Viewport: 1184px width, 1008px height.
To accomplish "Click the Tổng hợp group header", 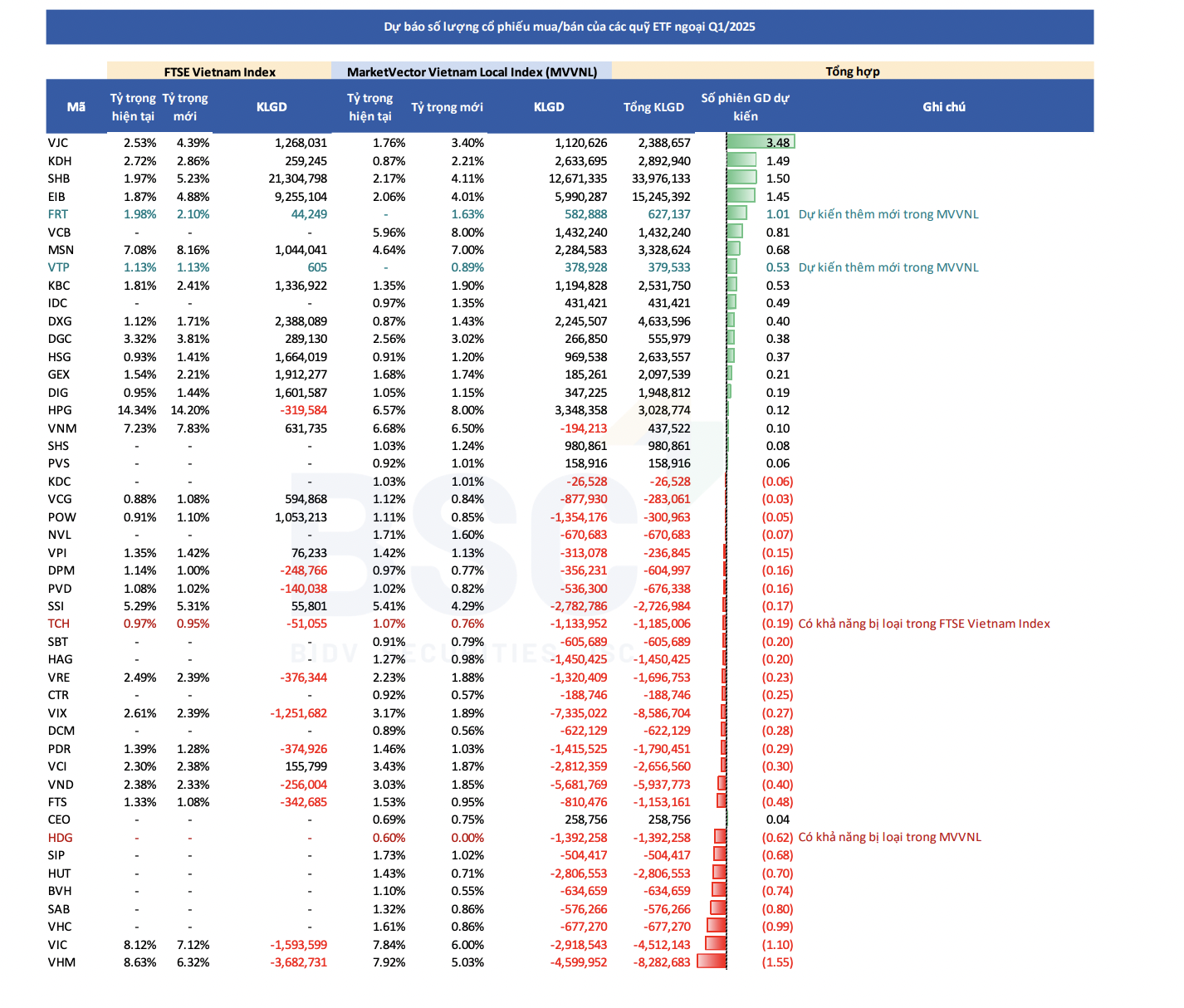I will pos(853,71).
